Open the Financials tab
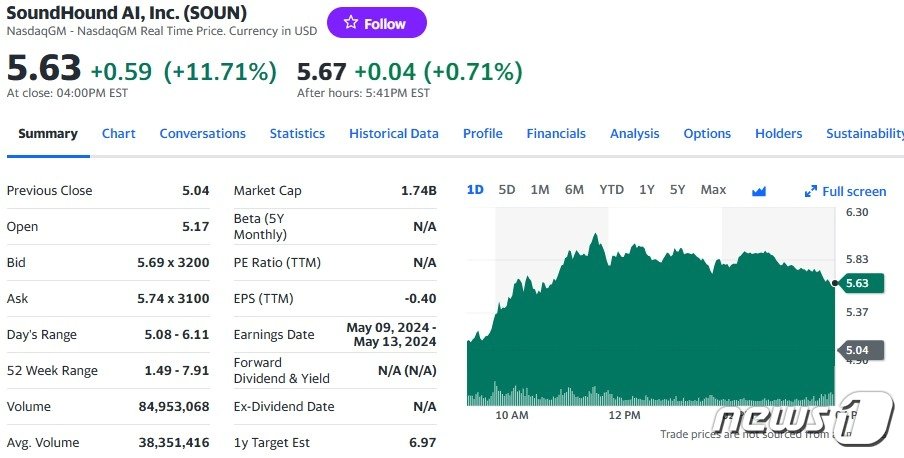The image size is (904, 458). 556,133
